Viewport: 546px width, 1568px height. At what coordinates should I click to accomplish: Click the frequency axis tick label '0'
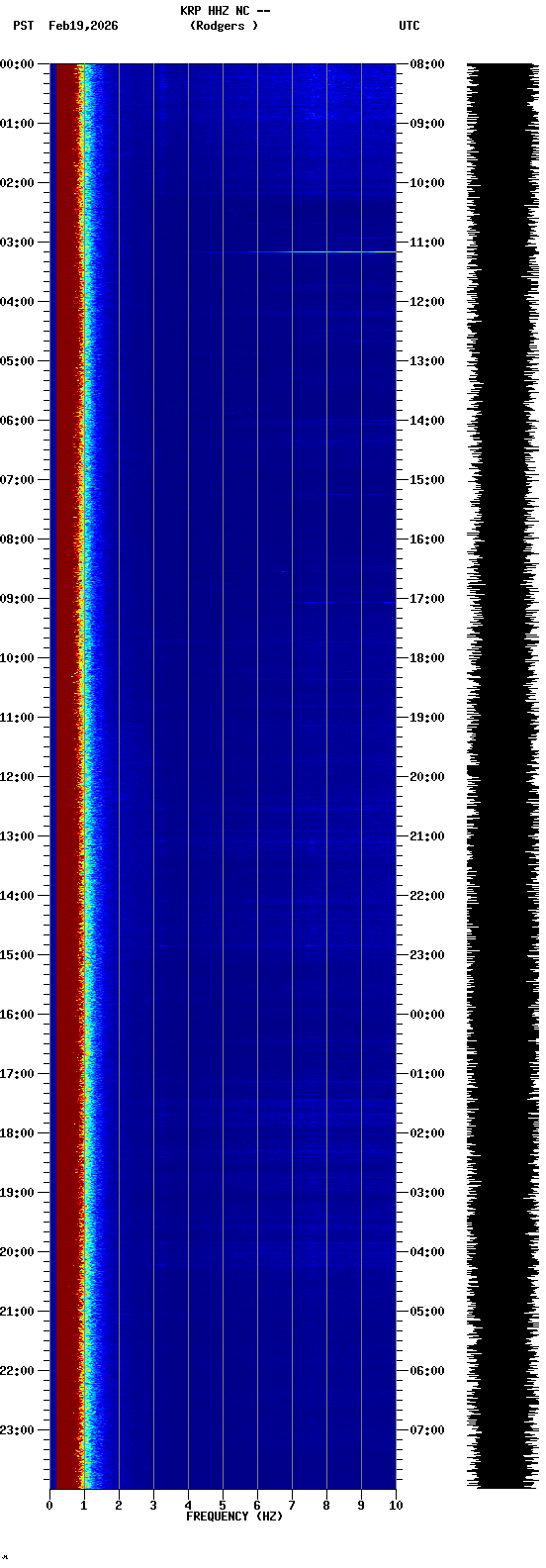pos(49,1506)
